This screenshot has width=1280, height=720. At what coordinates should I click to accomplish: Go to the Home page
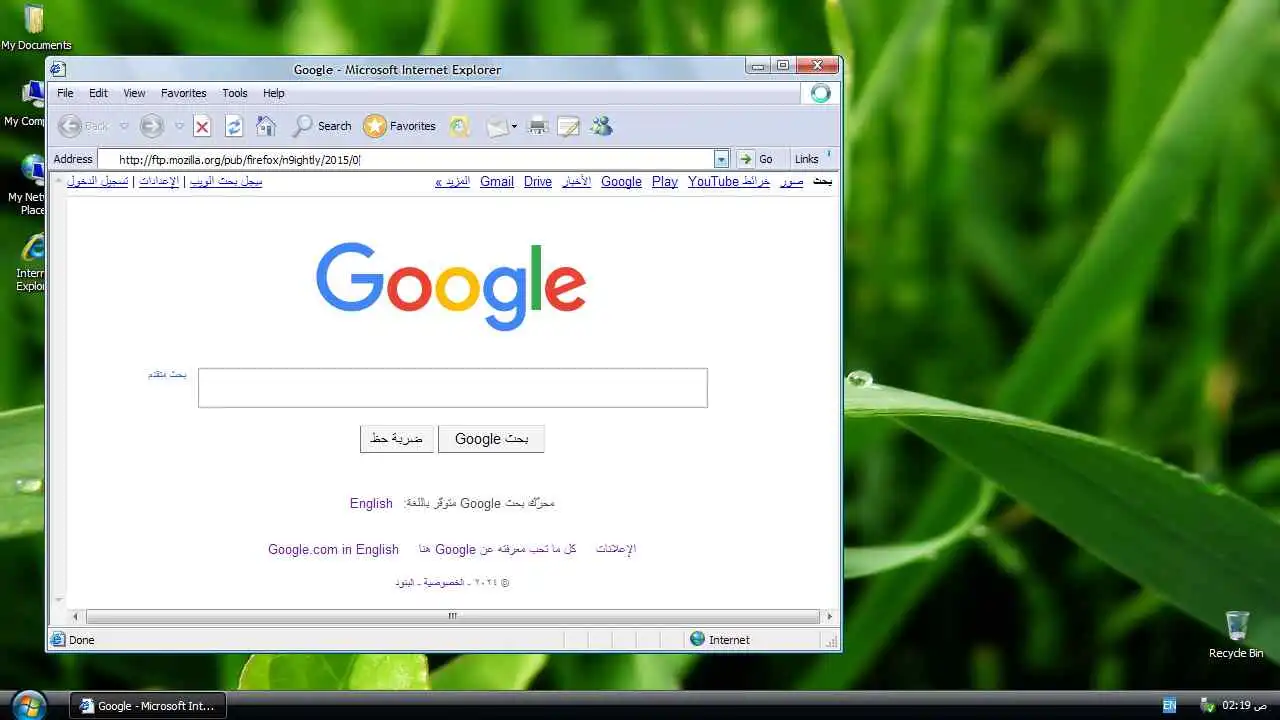(x=265, y=126)
